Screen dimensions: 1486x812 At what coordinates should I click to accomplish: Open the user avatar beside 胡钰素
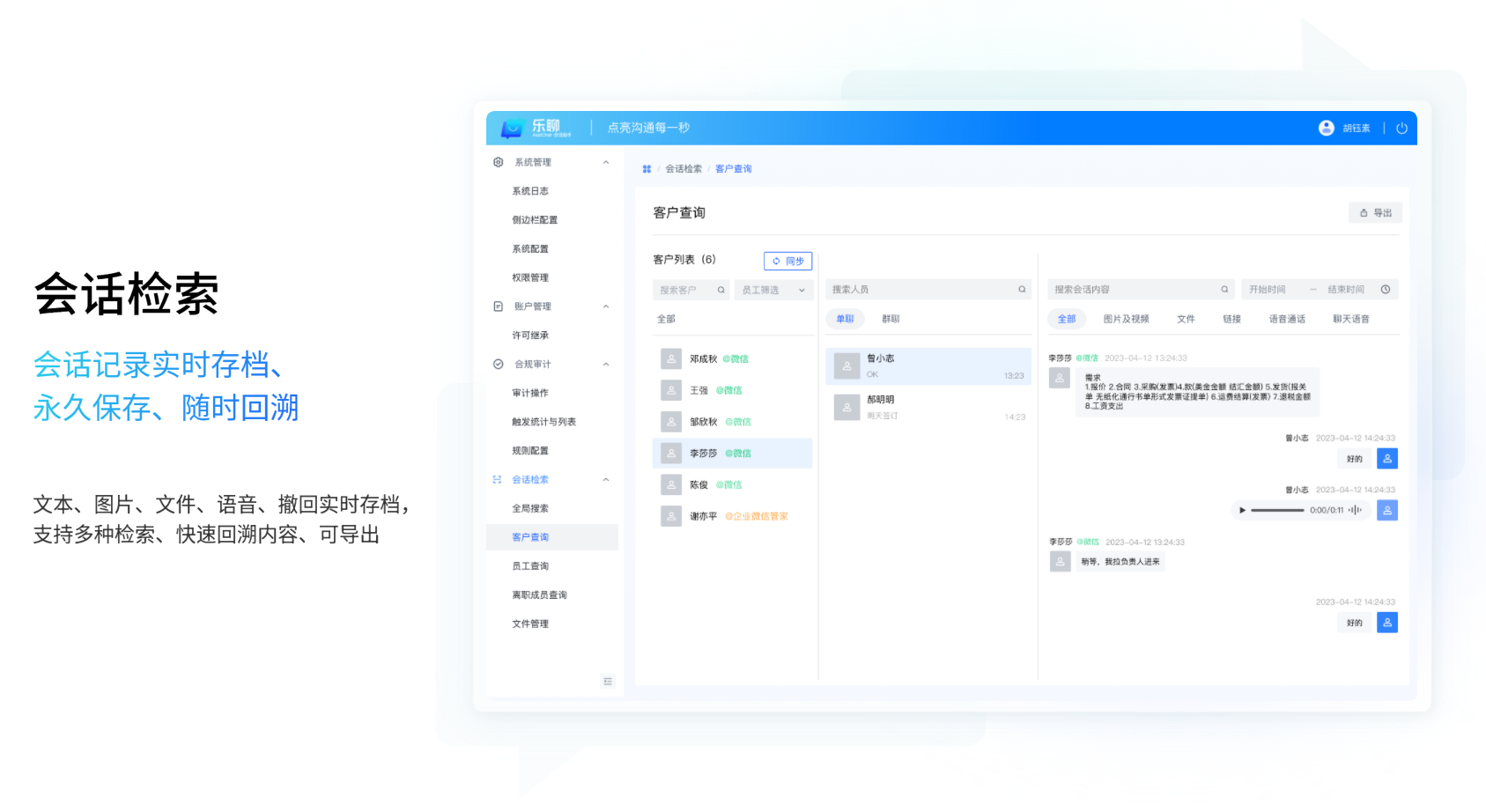(x=1326, y=128)
